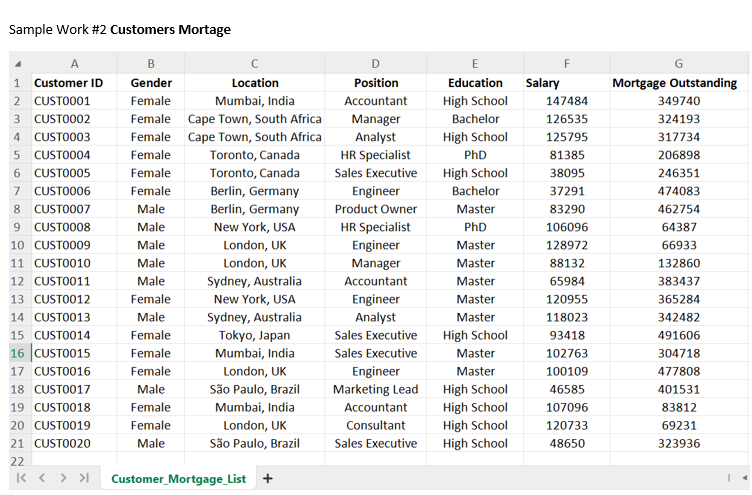Click the next-sheet navigation arrow
This screenshot has width=752, height=495.
[63, 478]
